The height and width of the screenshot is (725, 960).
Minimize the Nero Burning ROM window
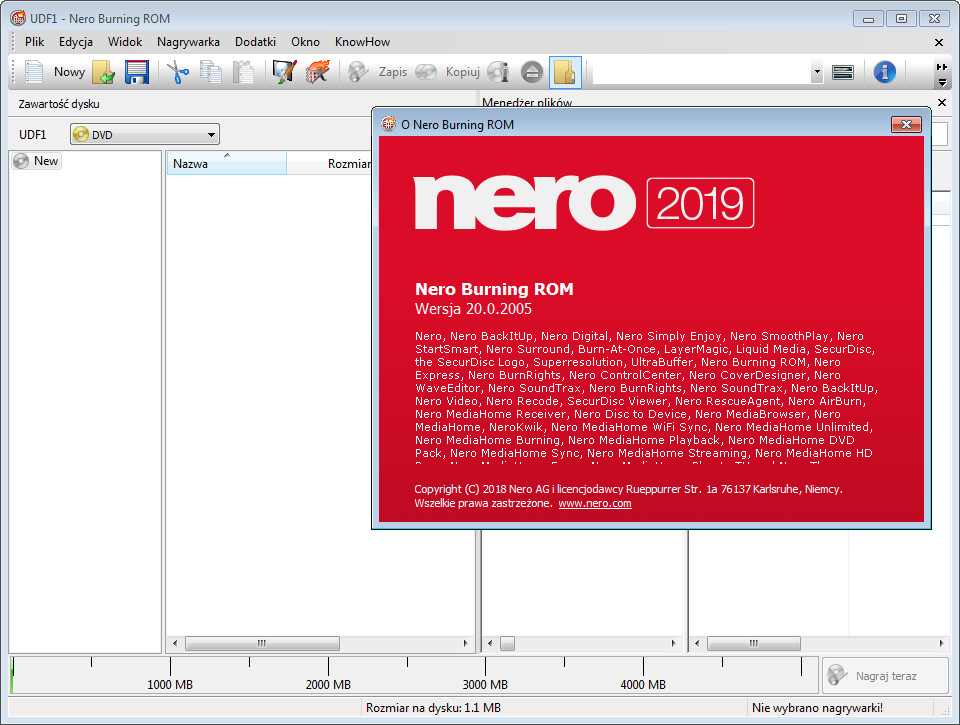[x=868, y=18]
